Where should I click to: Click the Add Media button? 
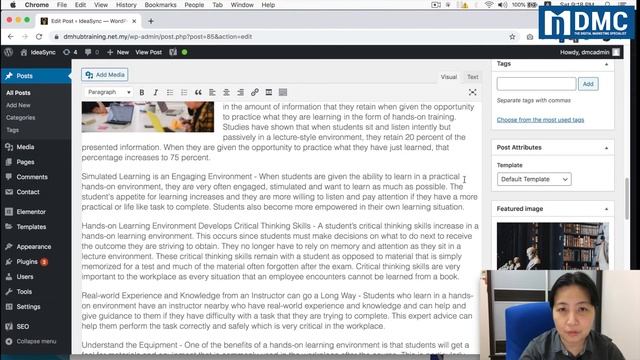click(x=105, y=75)
